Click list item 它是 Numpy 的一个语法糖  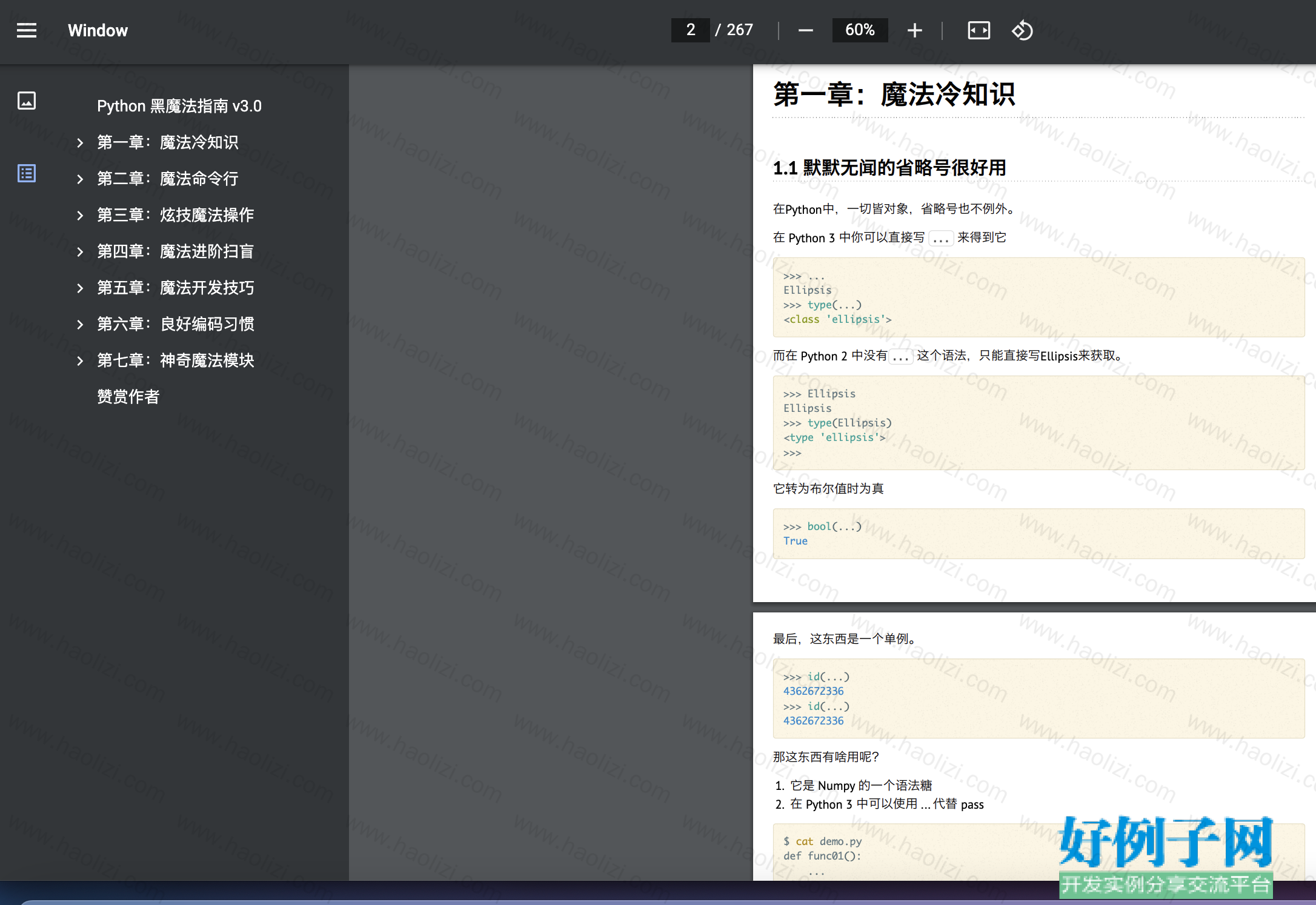coord(861,786)
